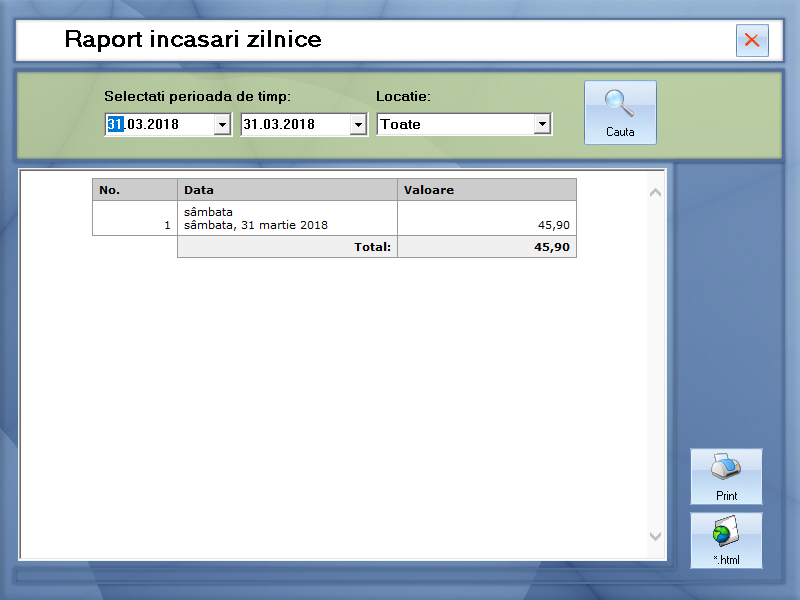Image resolution: width=800 pixels, height=600 pixels.
Task: Click the Locatie: label
Action: coord(403,96)
